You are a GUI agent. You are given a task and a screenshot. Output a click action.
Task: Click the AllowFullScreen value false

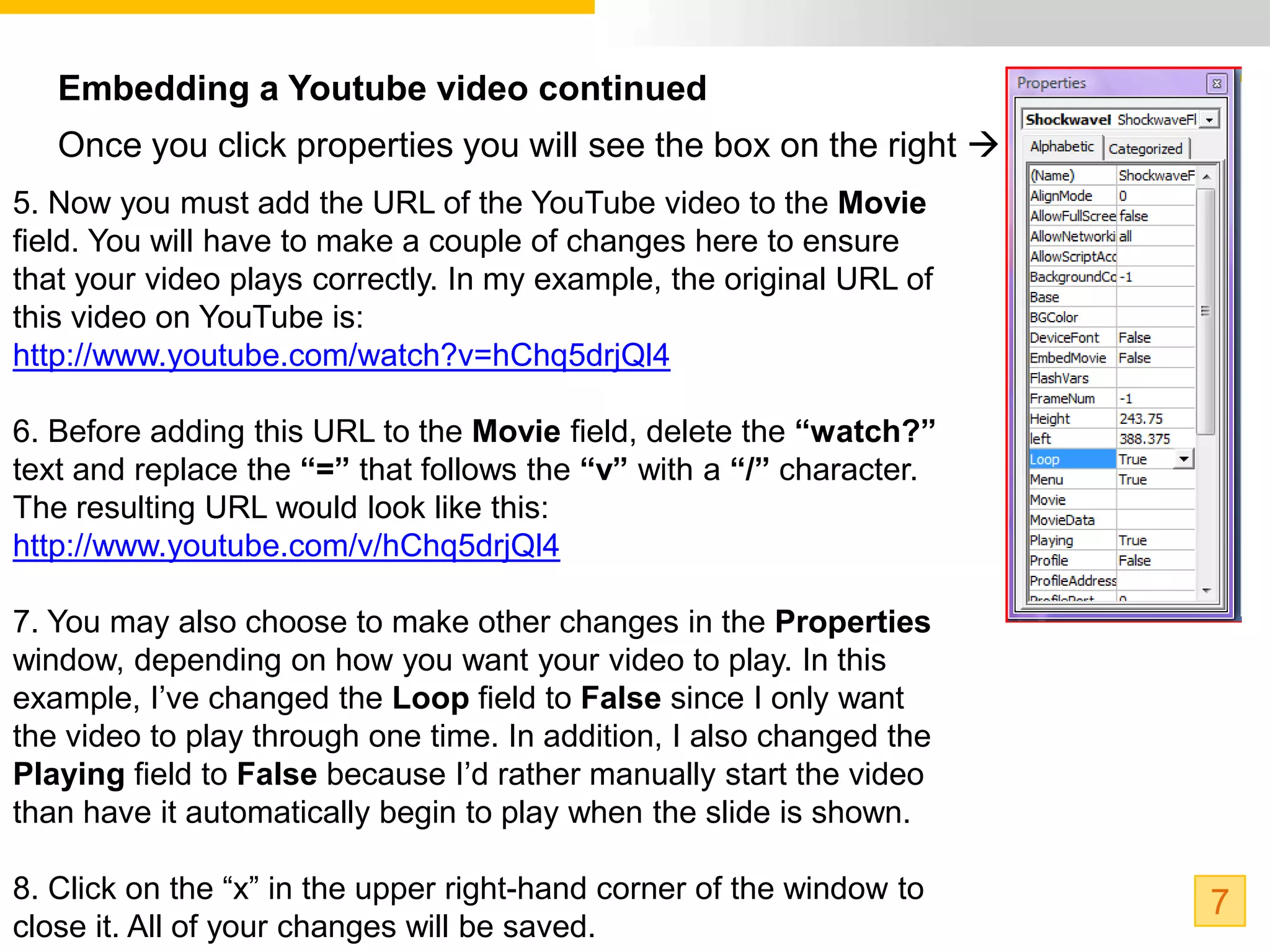(x=1156, y=216)
